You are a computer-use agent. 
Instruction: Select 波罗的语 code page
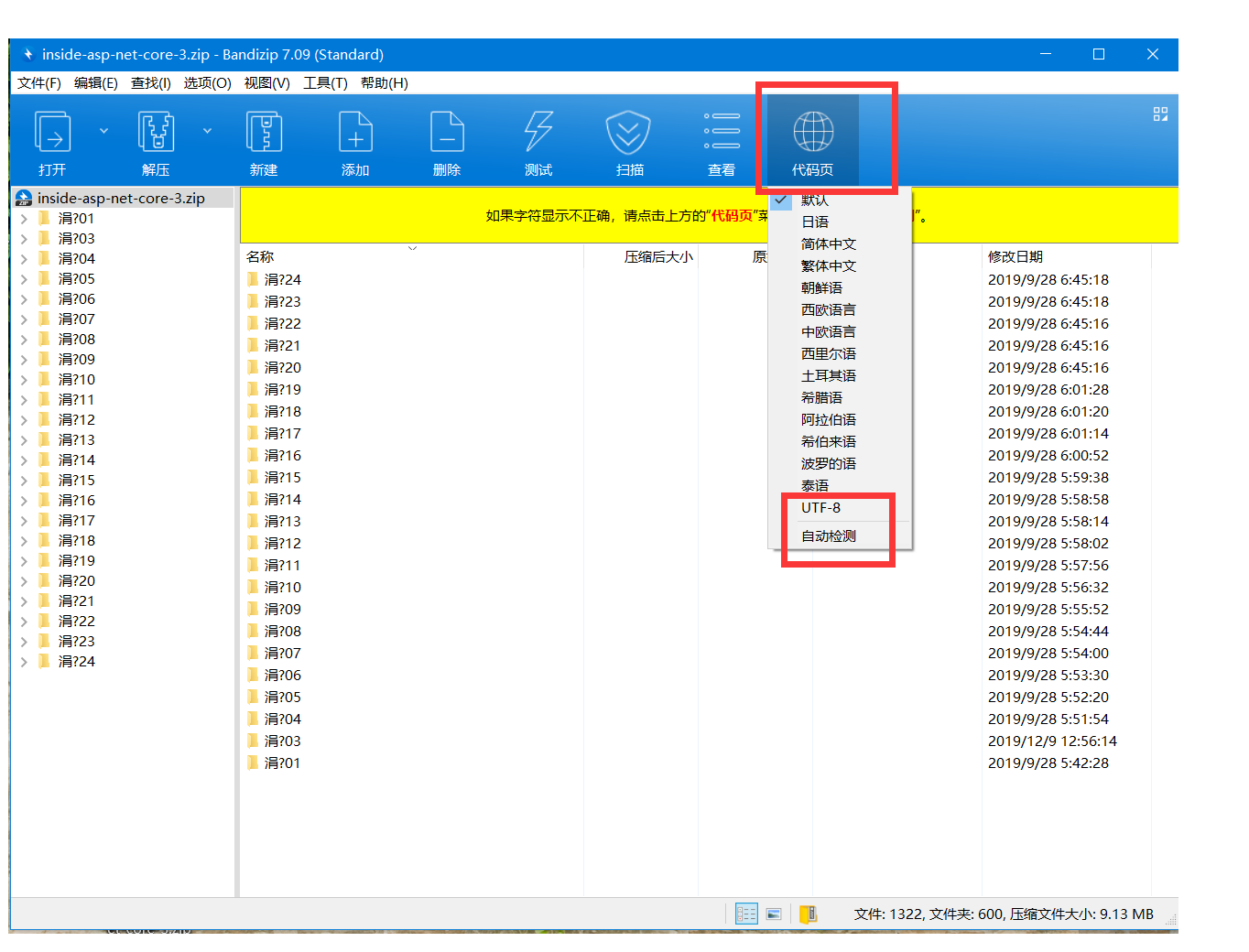pyautogui.click(x=841, y=463)
